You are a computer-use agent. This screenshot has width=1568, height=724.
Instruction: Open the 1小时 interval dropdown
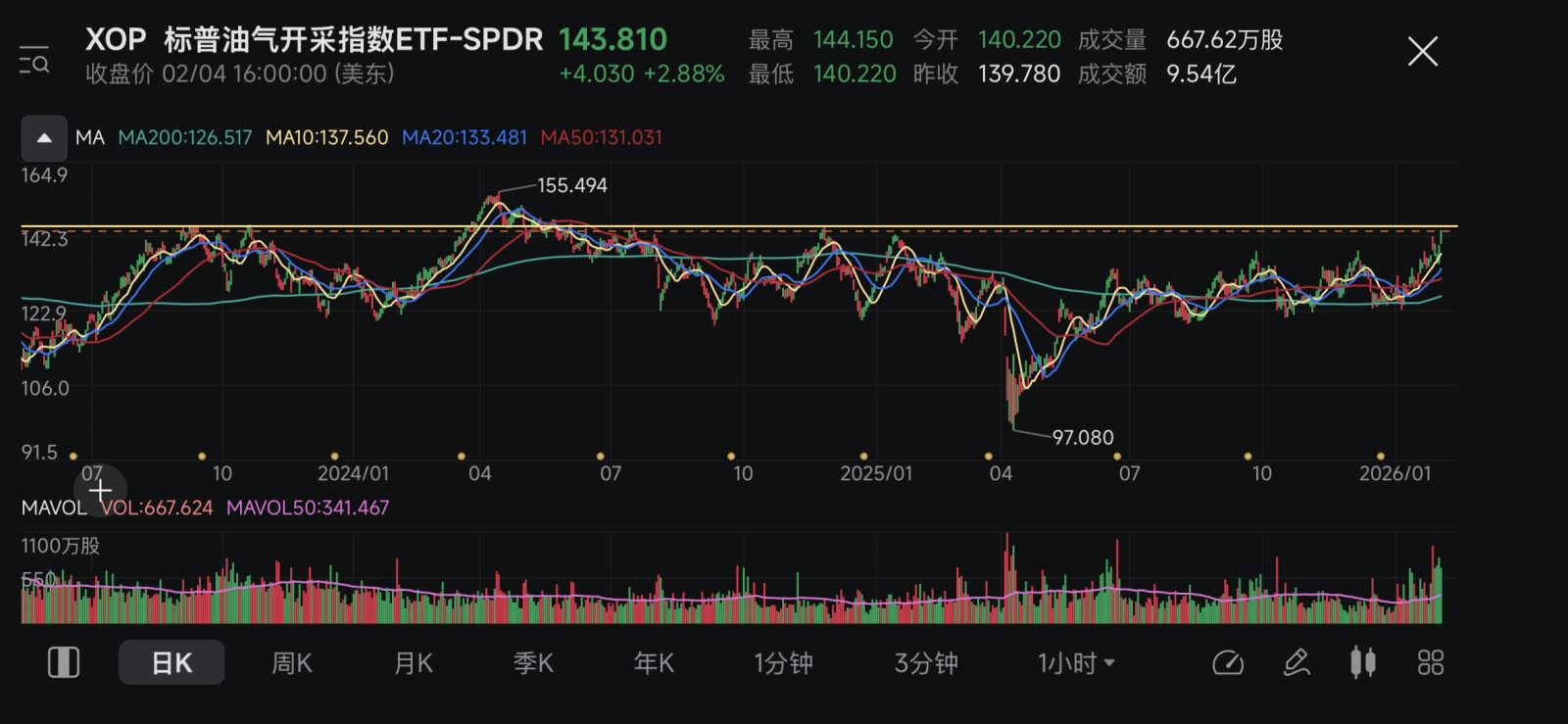[1076, 663]
